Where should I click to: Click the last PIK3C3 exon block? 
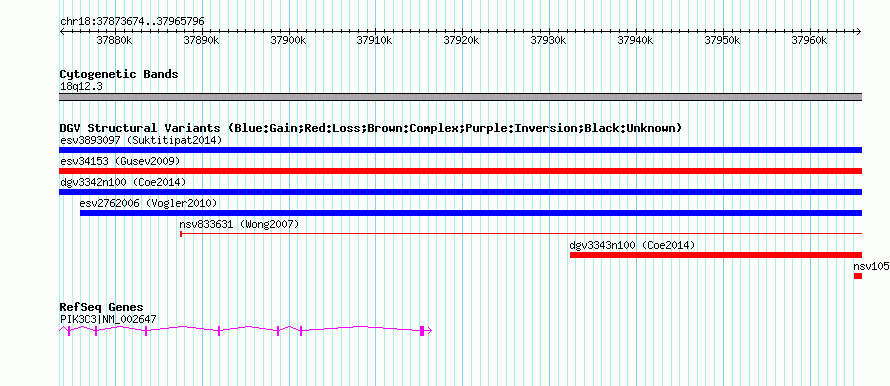point(422,331)
